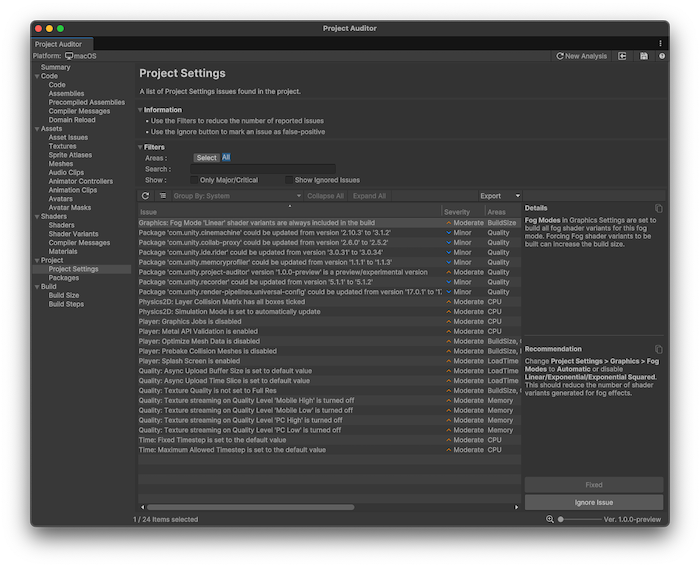Click the Search filter text field

tap(265, 169)
